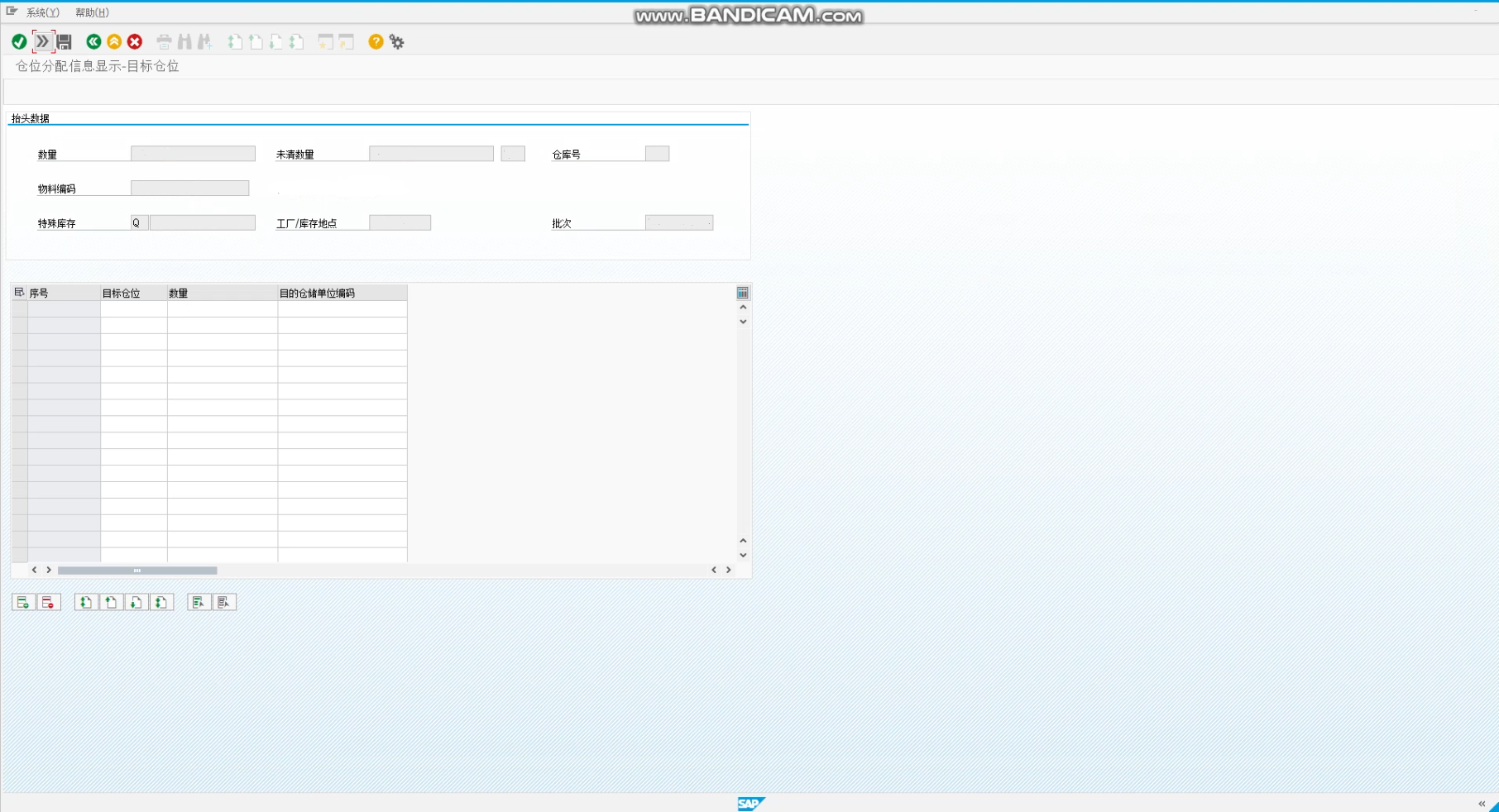Image resolution: width=1499 pixels, height=812 pixels.
Task: Expand the command field double-chevron button
Action: (42, 41)
